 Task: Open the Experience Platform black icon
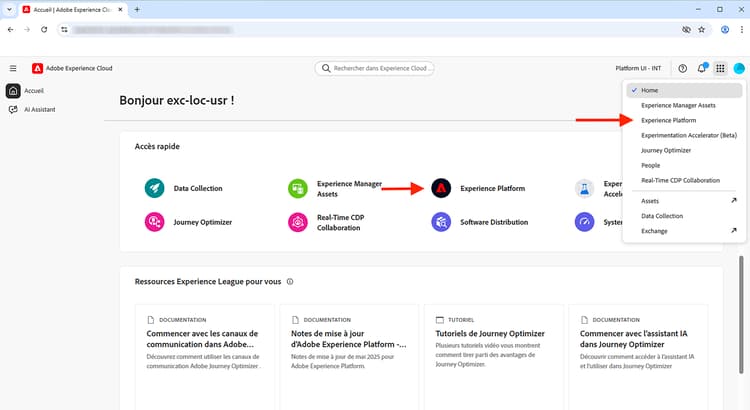tap(441, 188)
